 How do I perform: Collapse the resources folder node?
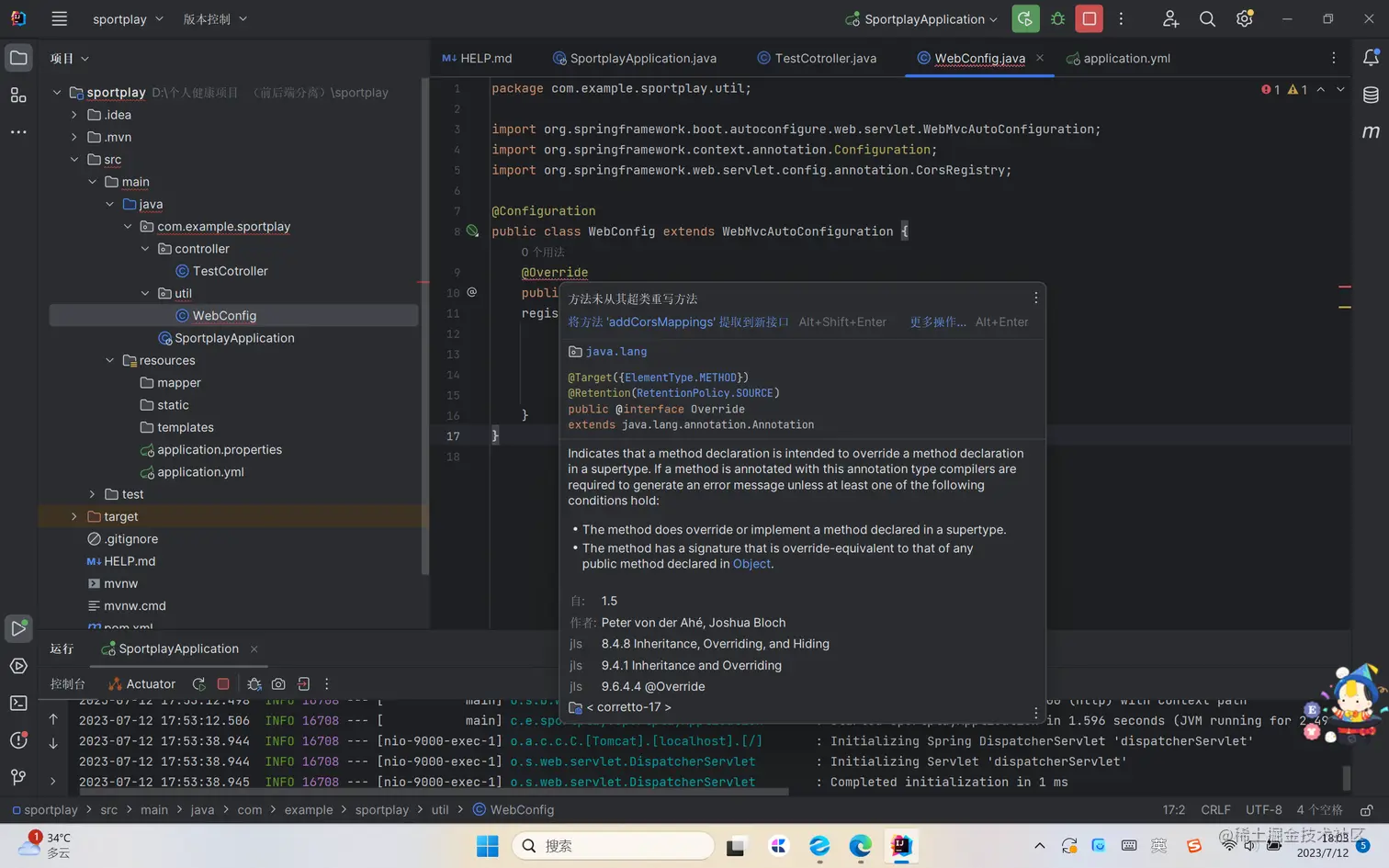coord(110,360)
